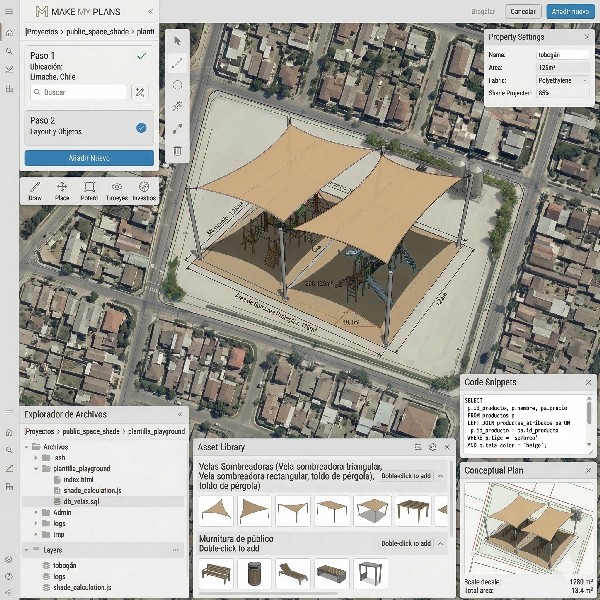The height and width of the screenshot is (600, 600).
Task: Select the Place move tool
Action: click(62, 191)
